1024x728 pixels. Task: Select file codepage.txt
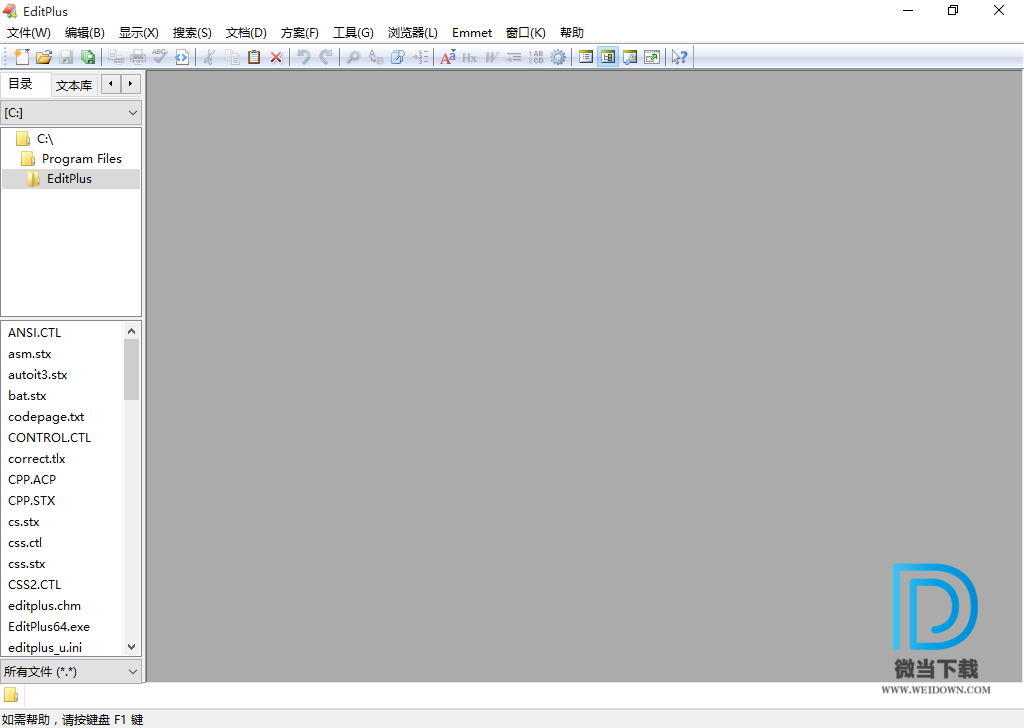[x=46, y=417]
